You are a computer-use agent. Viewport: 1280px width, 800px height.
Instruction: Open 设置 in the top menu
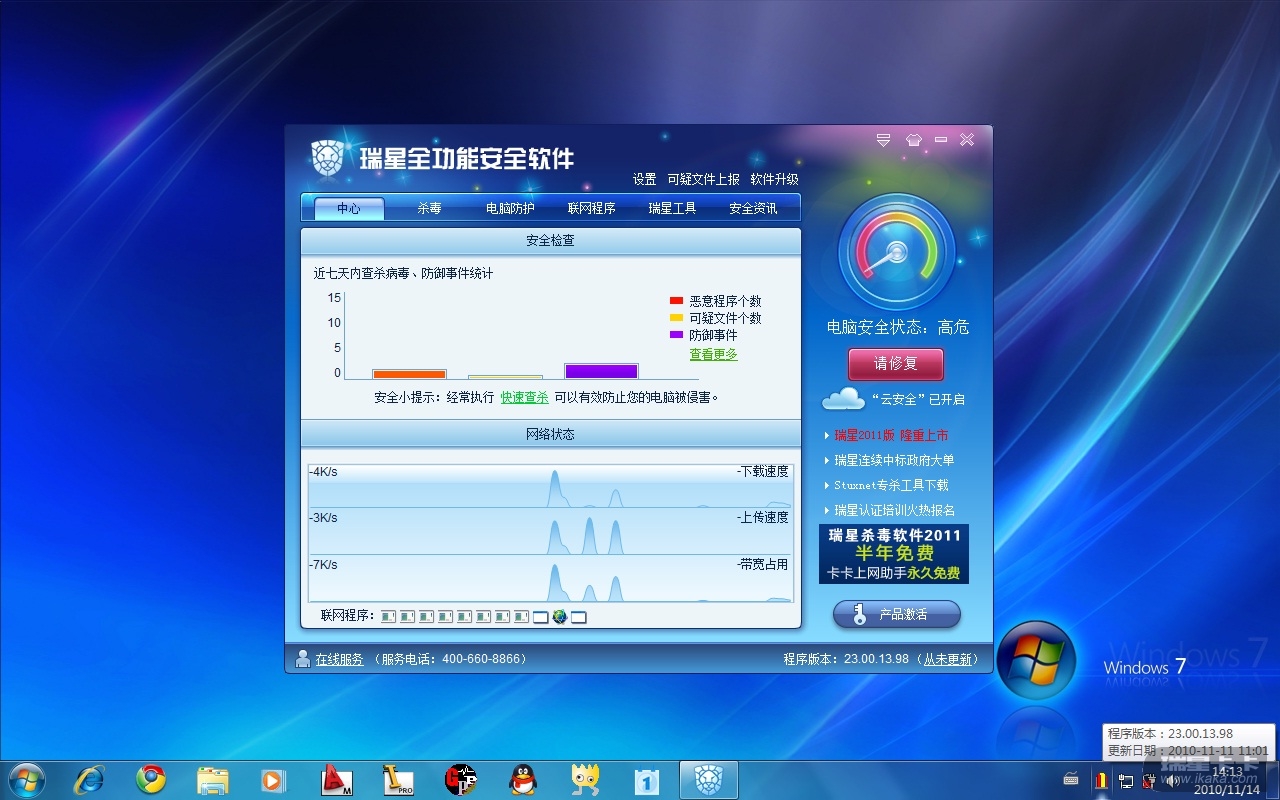point(645,179)
